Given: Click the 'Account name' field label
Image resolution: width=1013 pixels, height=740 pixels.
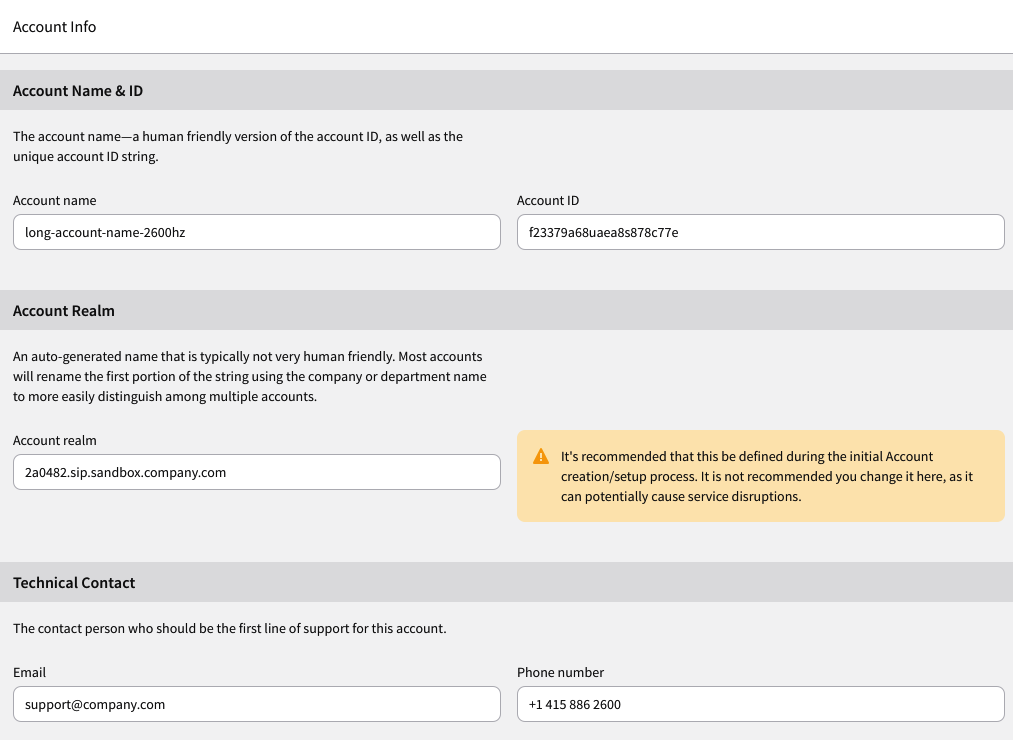Looking at the screenshot, I should pyautogui.click(x=54, y=200).
